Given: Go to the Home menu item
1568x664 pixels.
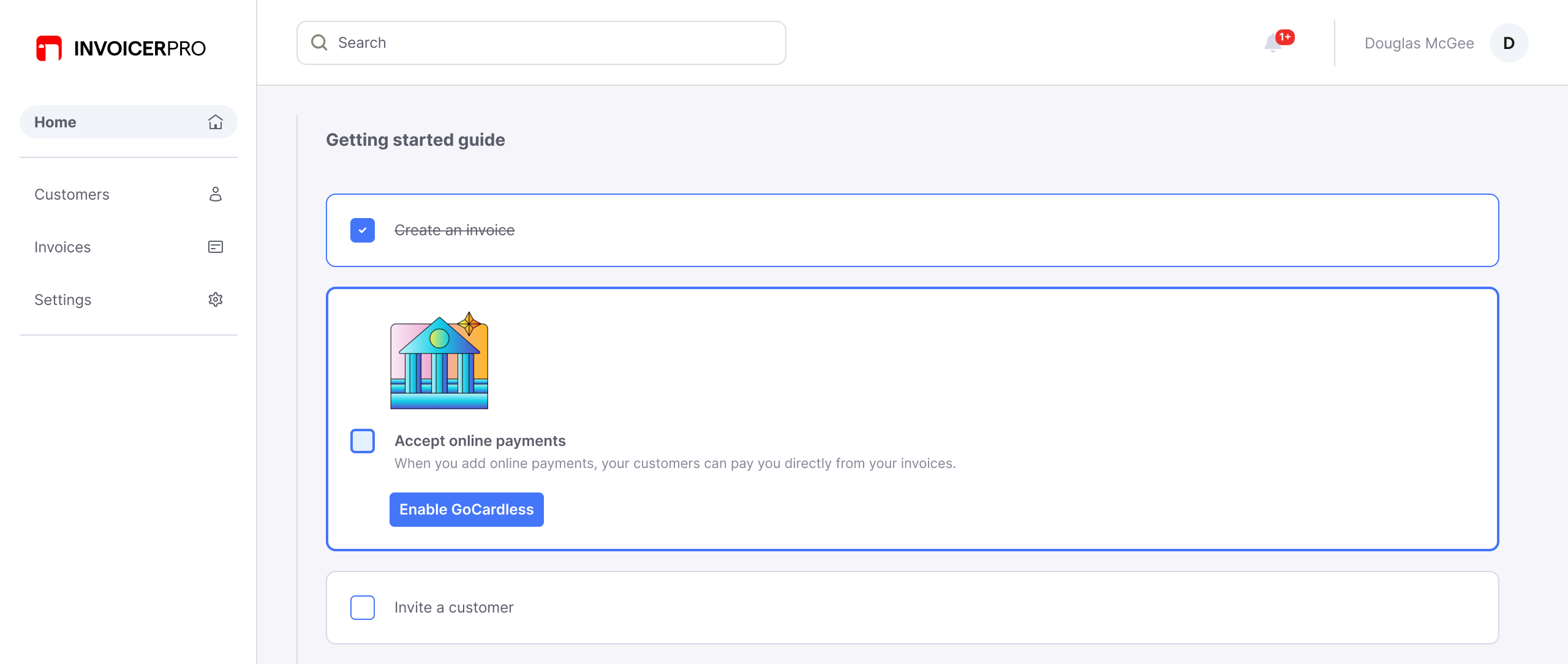Looking at the screenshot, I should point(129,122).
